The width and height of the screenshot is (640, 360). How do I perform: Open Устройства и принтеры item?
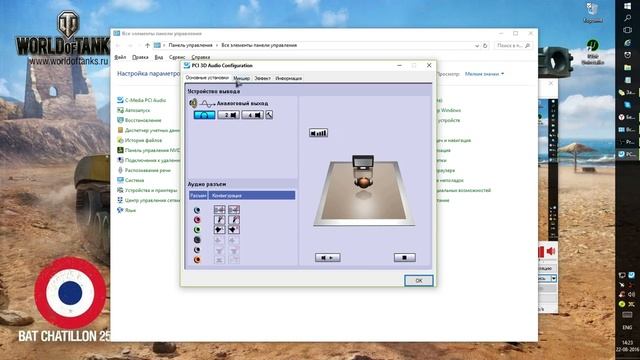coord(151,190)
